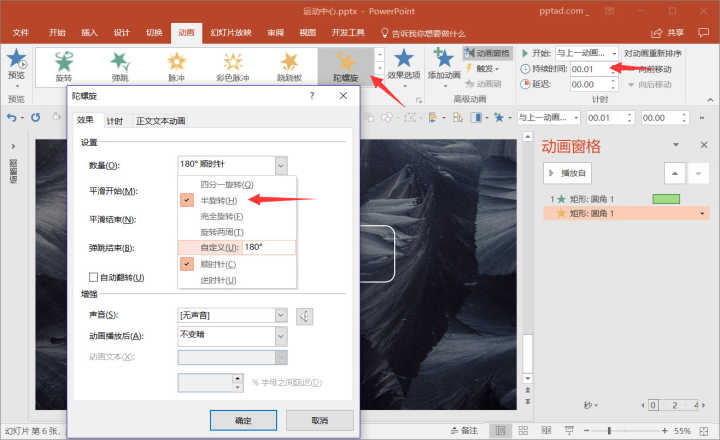The image size is (720, 440).
Task: Open the 插入 ribbon tab
Action: 89,33
